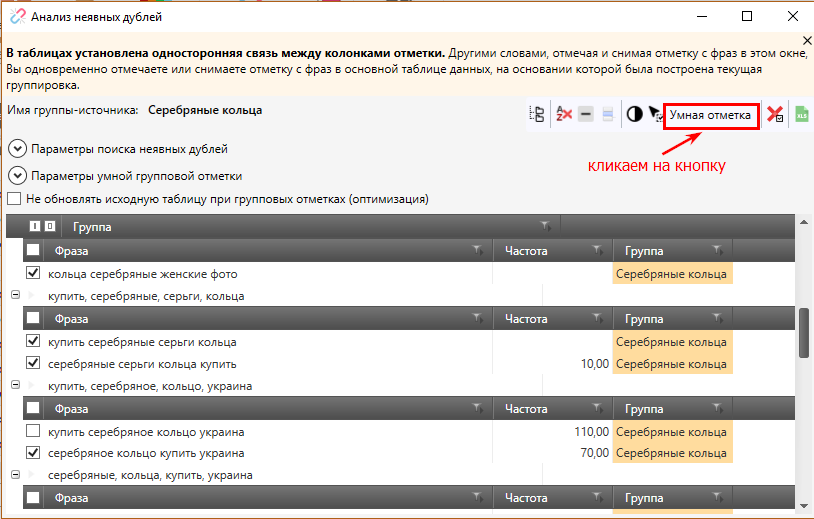Filter Группа column in купить, серебряные, серьги, кольца group
The image size is (814, 519).
(x=718, y=318)
